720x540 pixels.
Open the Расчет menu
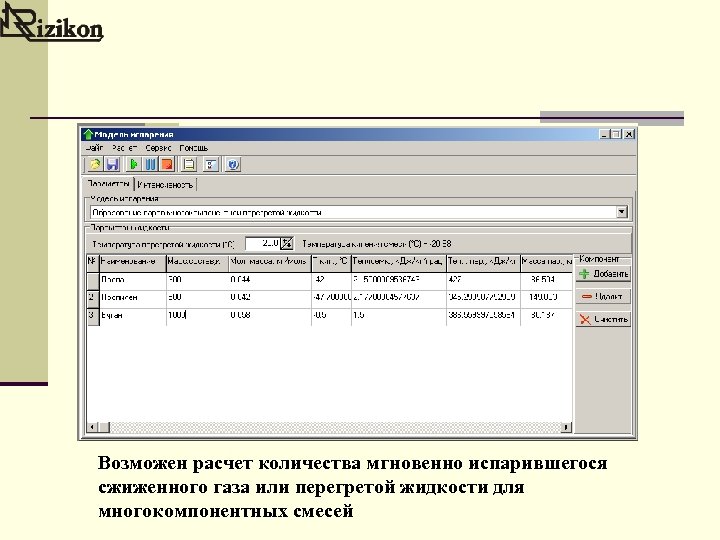pos(124,148)
